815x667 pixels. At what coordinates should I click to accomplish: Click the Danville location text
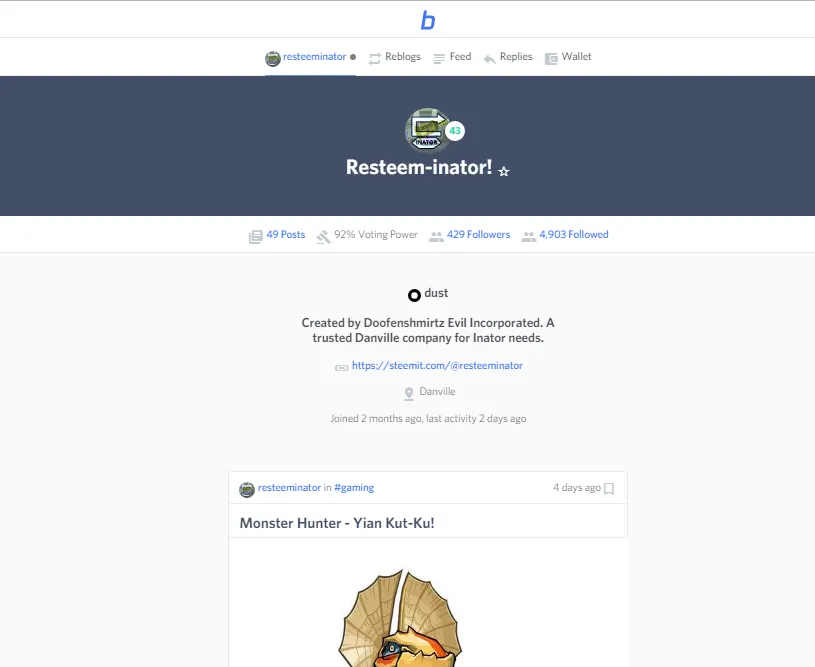coord(437,391)
